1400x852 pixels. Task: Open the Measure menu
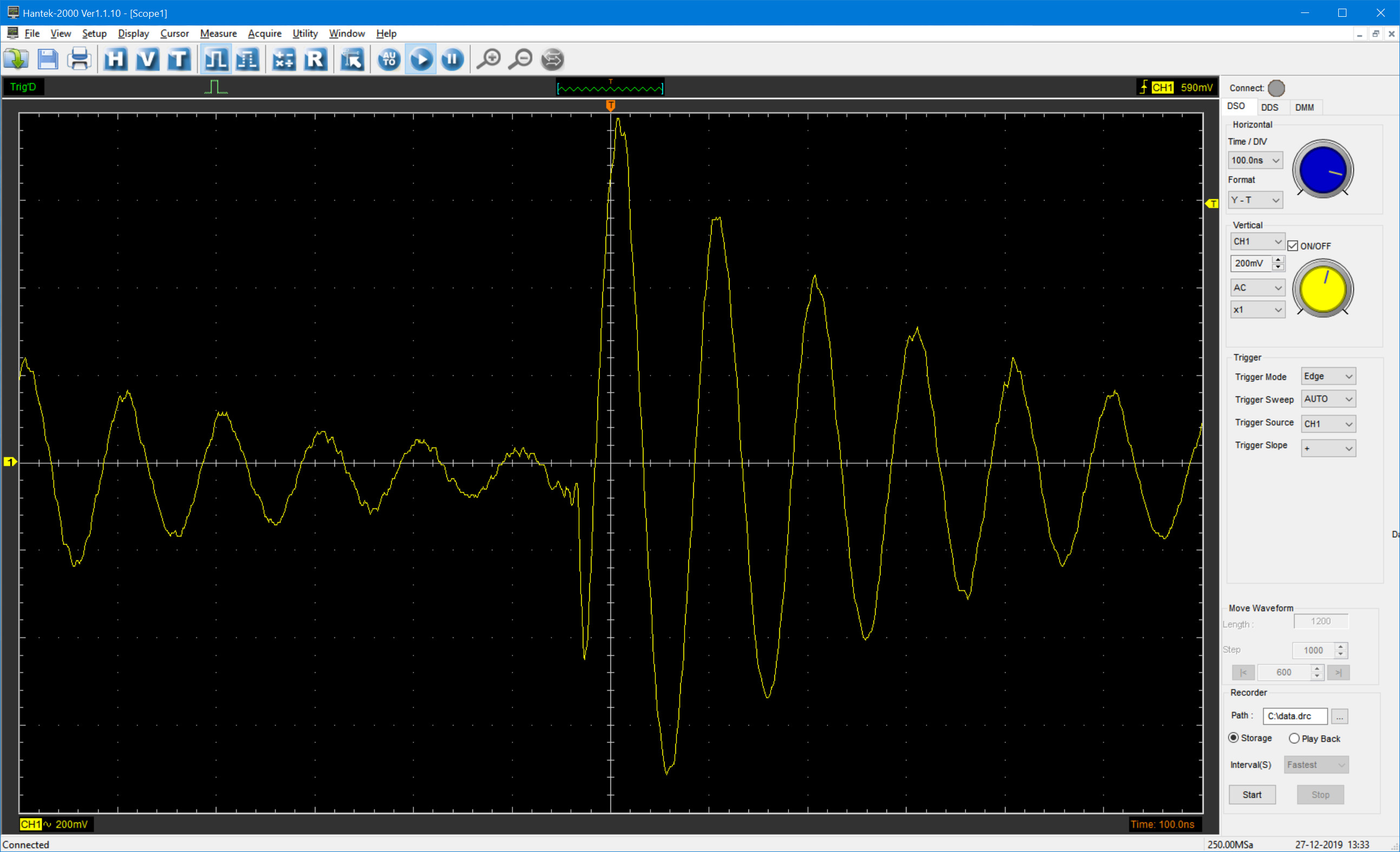point(218,34)
